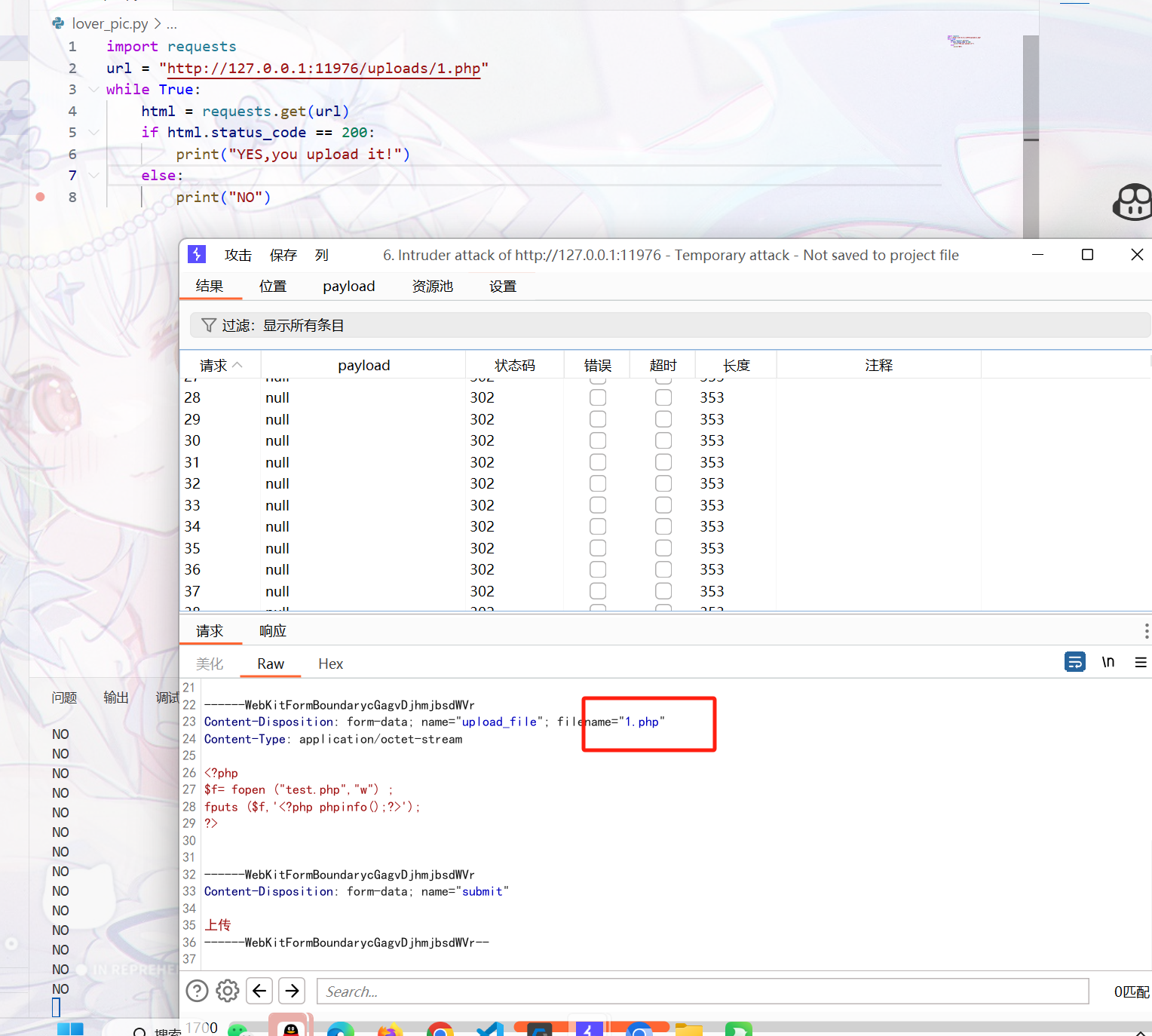The width and height of the screenshot is (1152, 1036).
Task: Collapse the while True block on line 3
Action: point(93,89)
